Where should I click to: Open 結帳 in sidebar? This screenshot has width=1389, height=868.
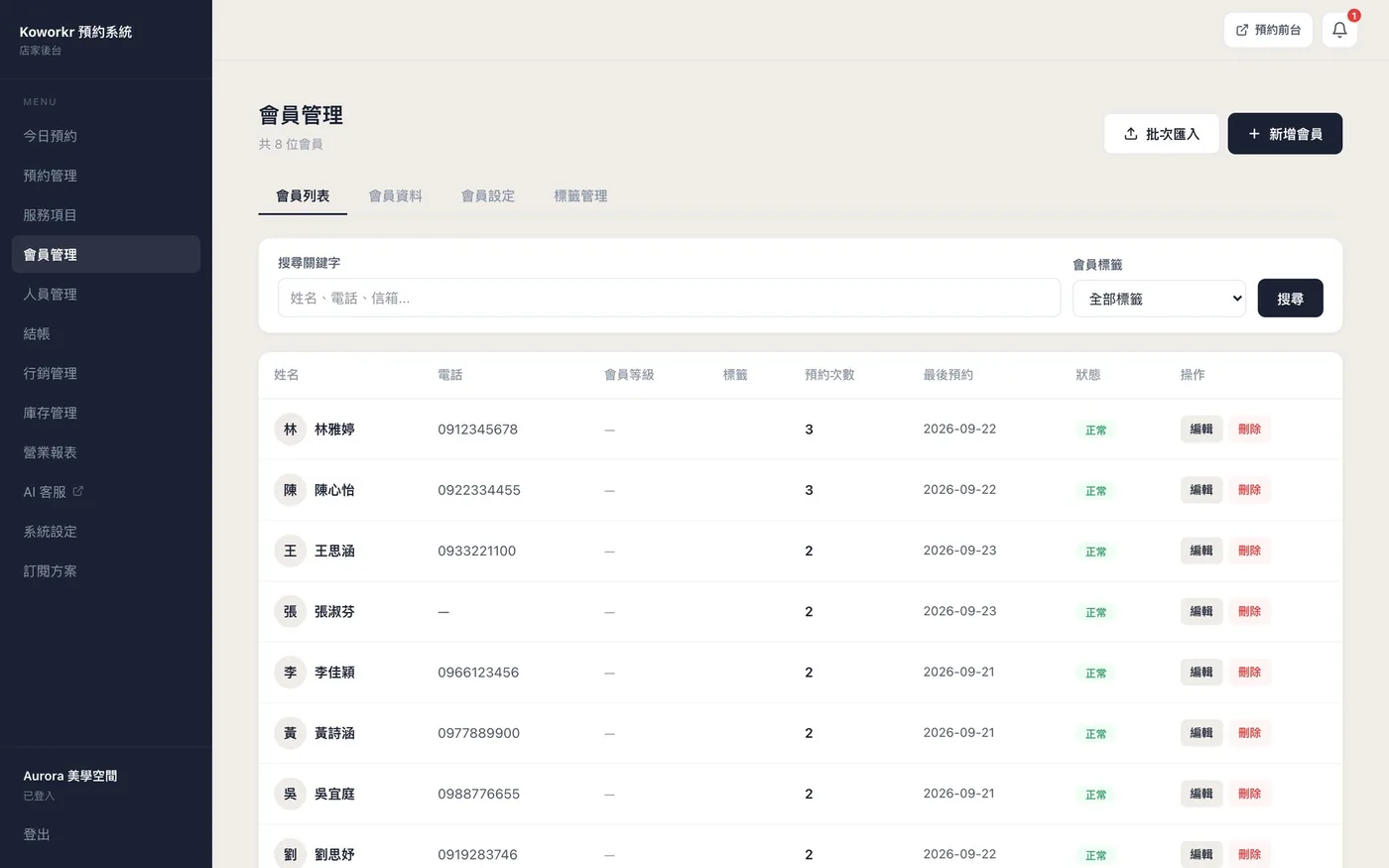point(106,334)
